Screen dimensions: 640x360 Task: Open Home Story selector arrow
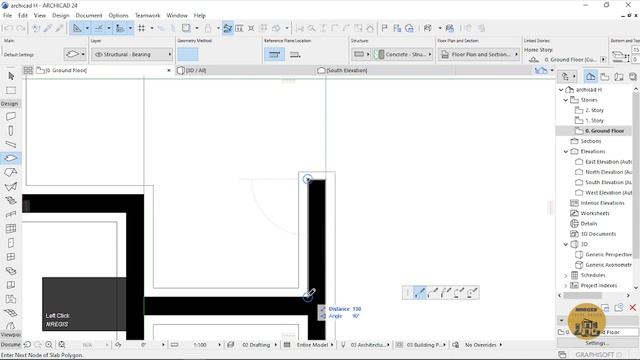[603, 60]
